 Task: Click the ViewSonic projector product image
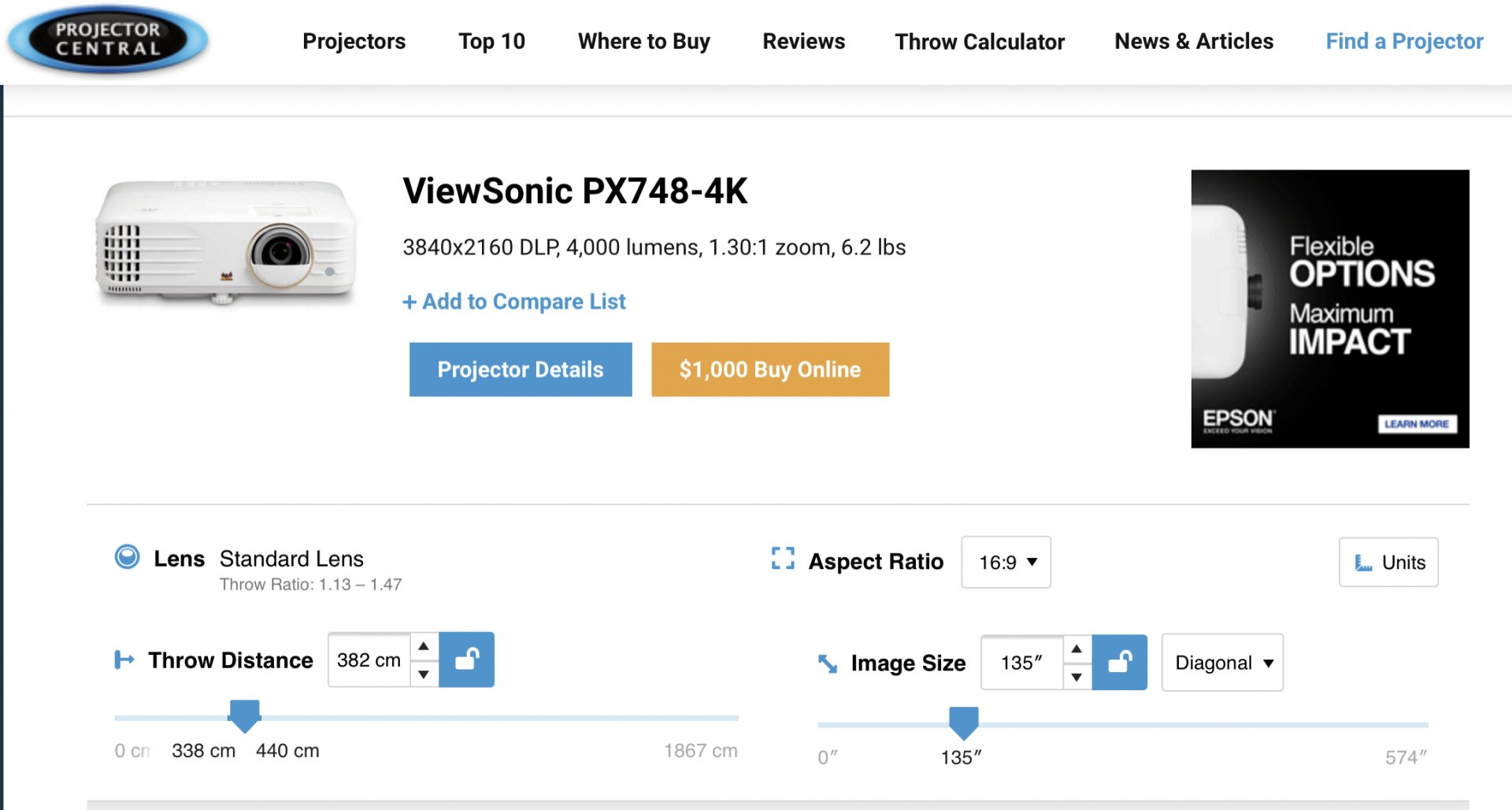point(226,242)
